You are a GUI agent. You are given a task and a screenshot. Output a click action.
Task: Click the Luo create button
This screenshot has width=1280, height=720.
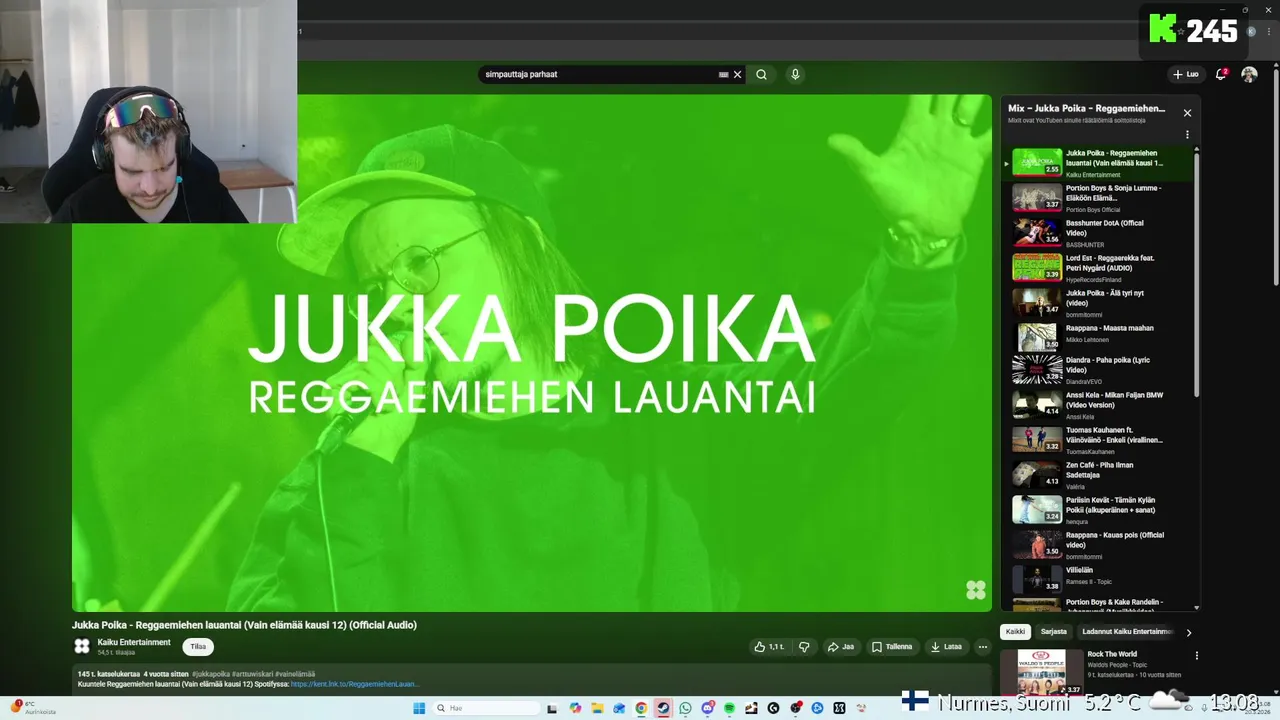(1186, 74)
